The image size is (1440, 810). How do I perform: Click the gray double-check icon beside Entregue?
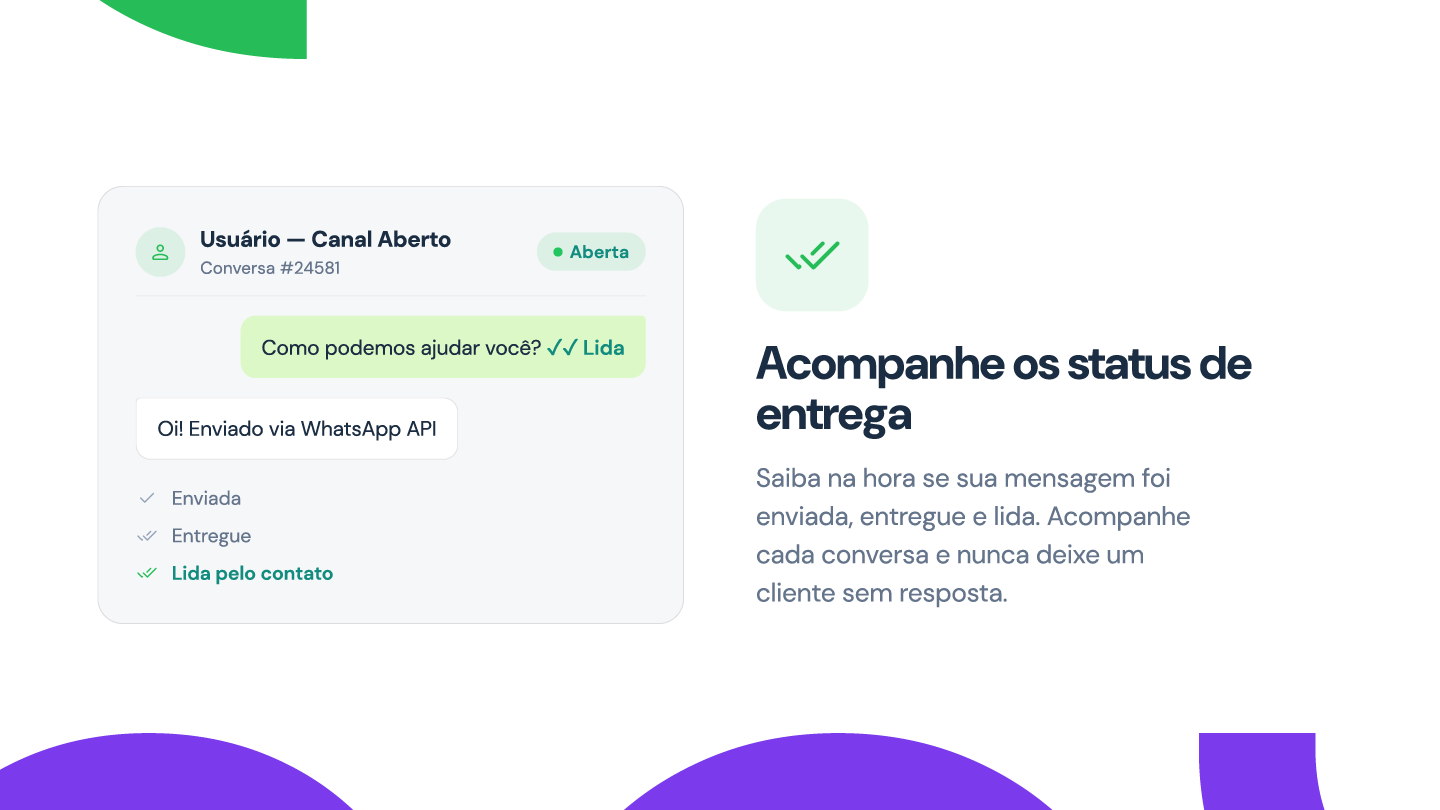pos(147,536)
